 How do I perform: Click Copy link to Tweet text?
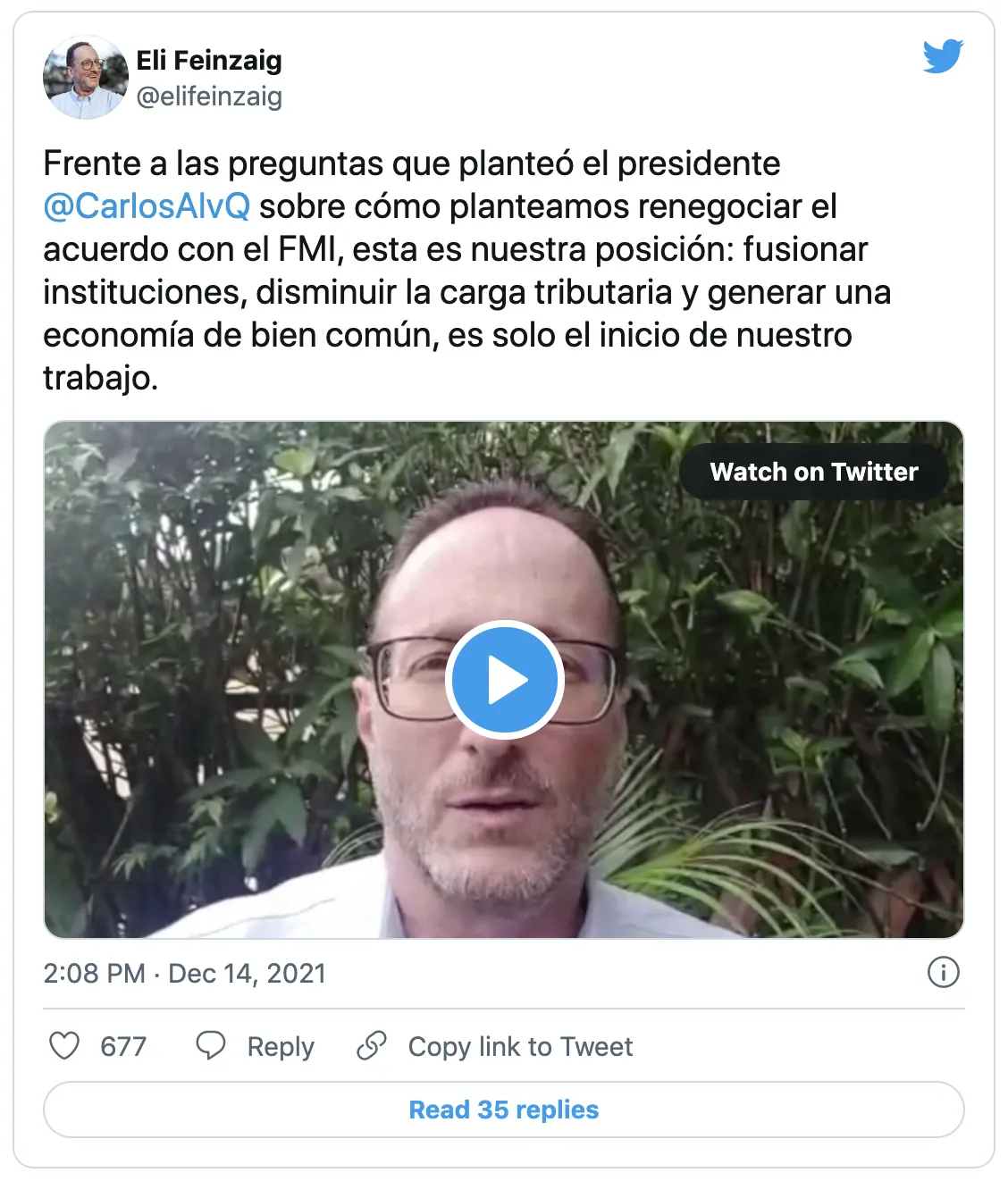pyautogui.click(x=520, y=1046)
